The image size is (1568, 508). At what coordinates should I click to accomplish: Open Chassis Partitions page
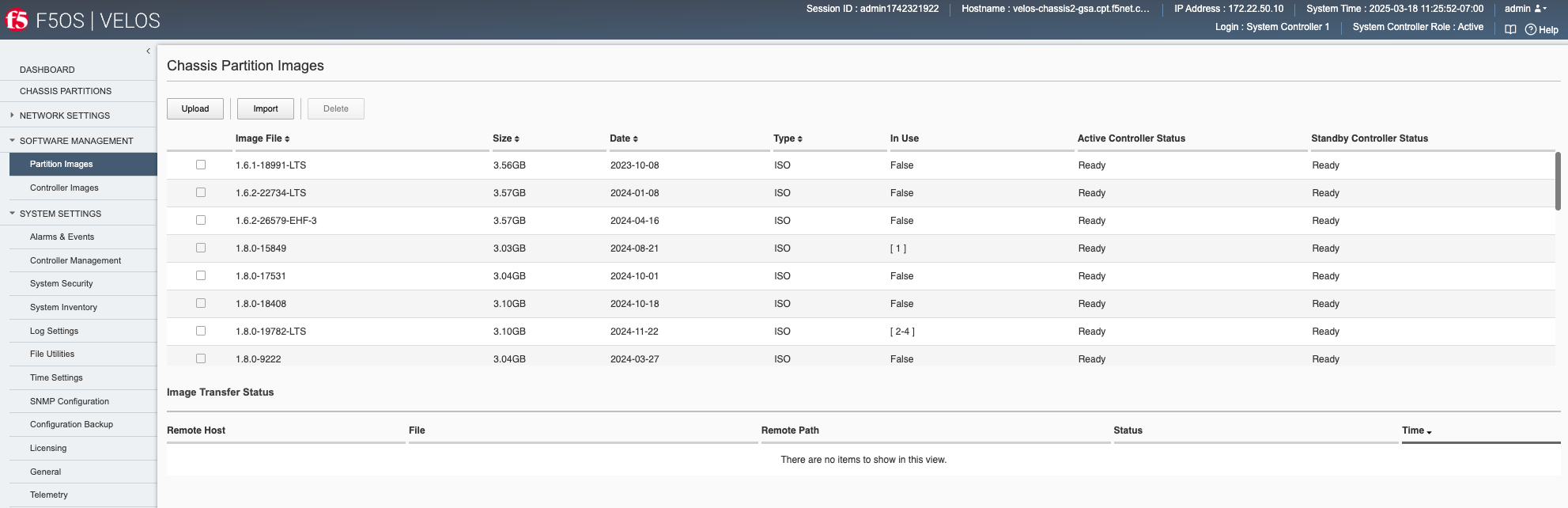66,91
